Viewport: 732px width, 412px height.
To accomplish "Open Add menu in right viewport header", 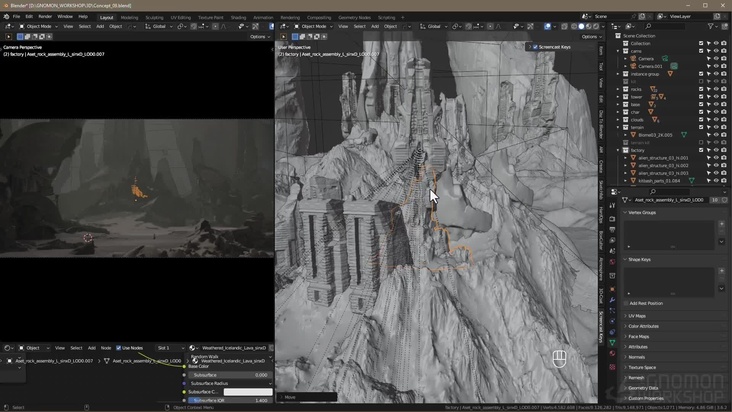I will coord(375,27).
